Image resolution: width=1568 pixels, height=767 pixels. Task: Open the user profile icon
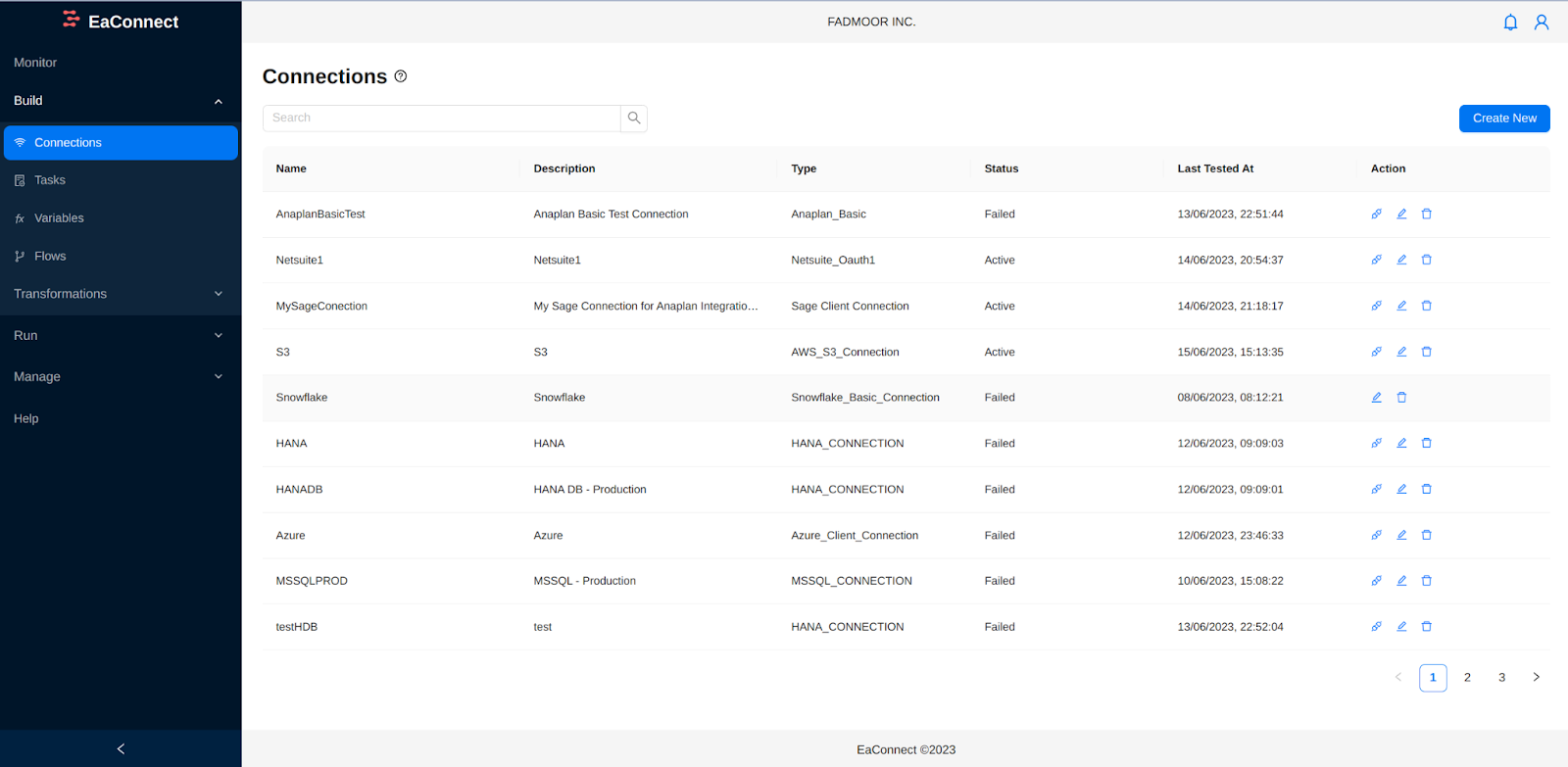(1542, 22)
